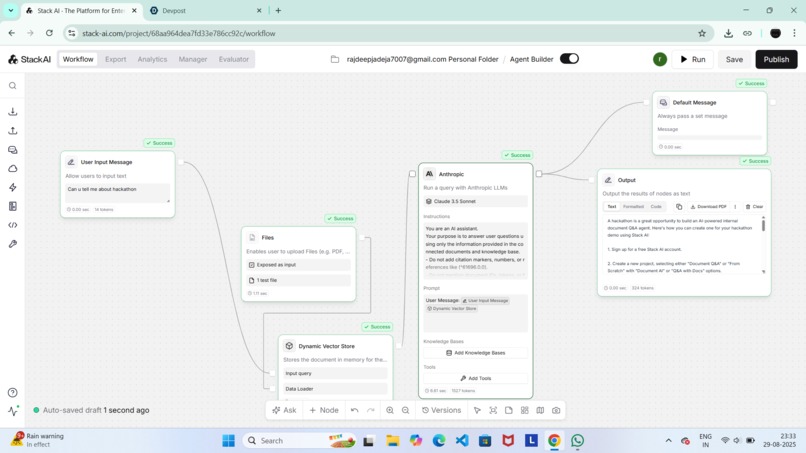Open the Windows Start menu
Image resolution: width=806 pixels, height=453 pixels.
coord(228,441)
